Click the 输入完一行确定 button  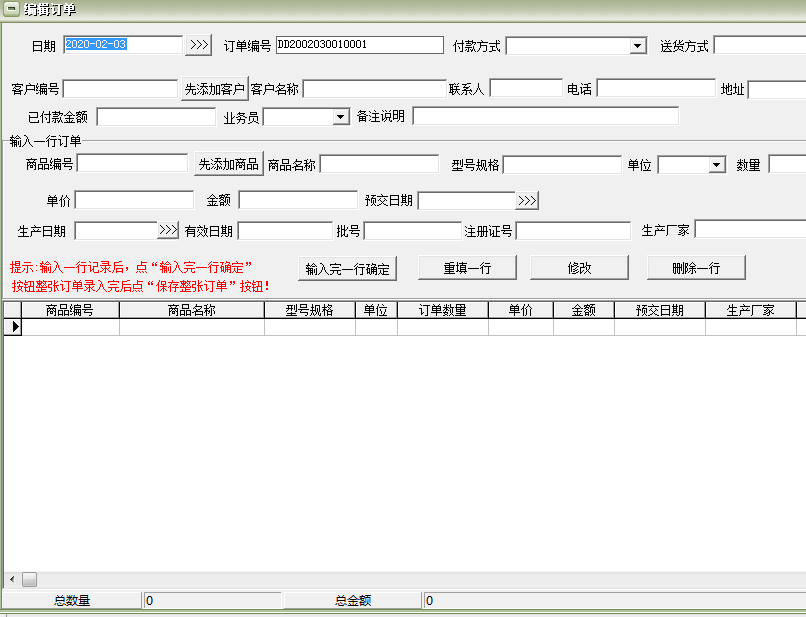coord(347,268)
